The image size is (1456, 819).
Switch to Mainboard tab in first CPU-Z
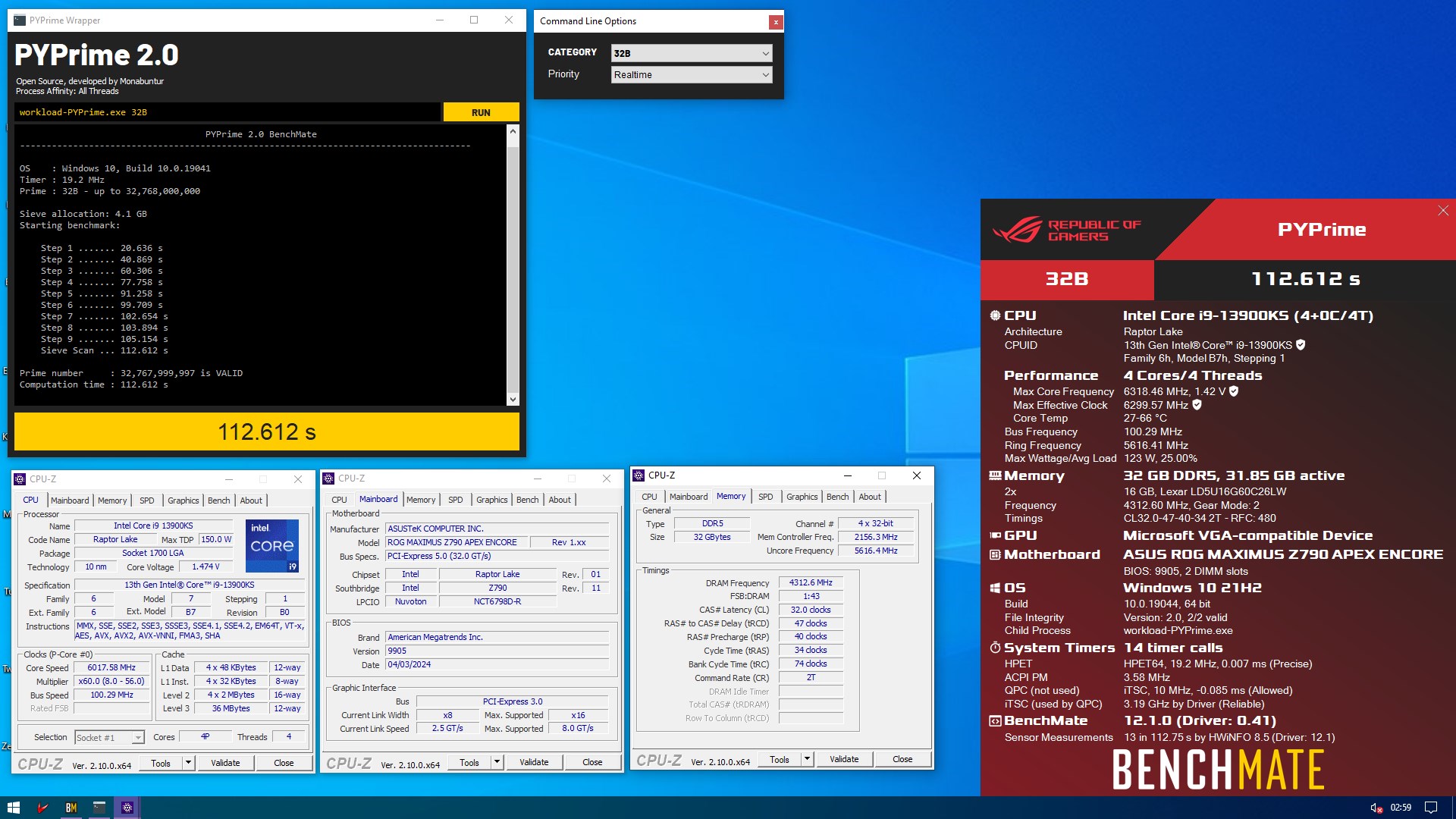click(x=70, y=500)
